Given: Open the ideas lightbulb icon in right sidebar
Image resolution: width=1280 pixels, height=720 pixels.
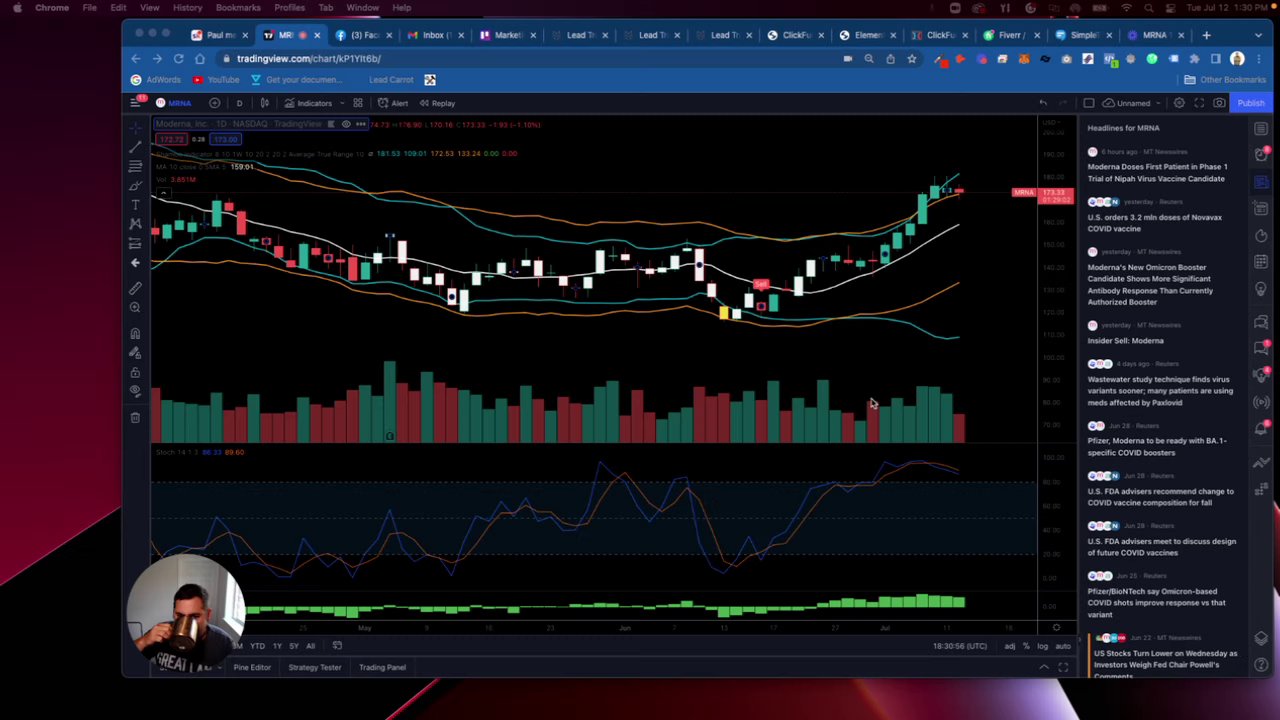Looking at the screenshot, I should (1261, 289).
